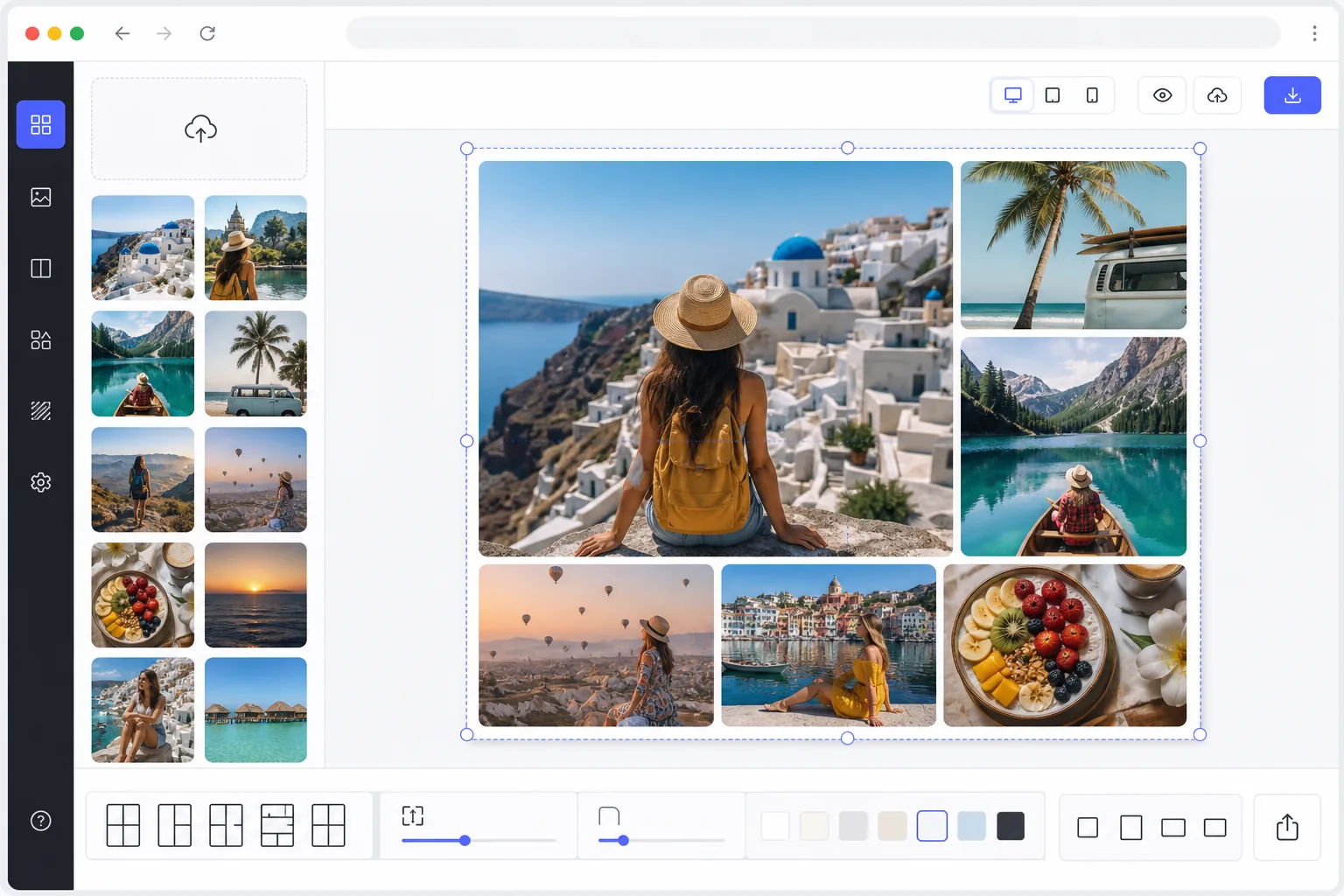This screenshot has width=1344, height=896.
Task: Click the top-left selection handle of collage
Action: [466, 149]
